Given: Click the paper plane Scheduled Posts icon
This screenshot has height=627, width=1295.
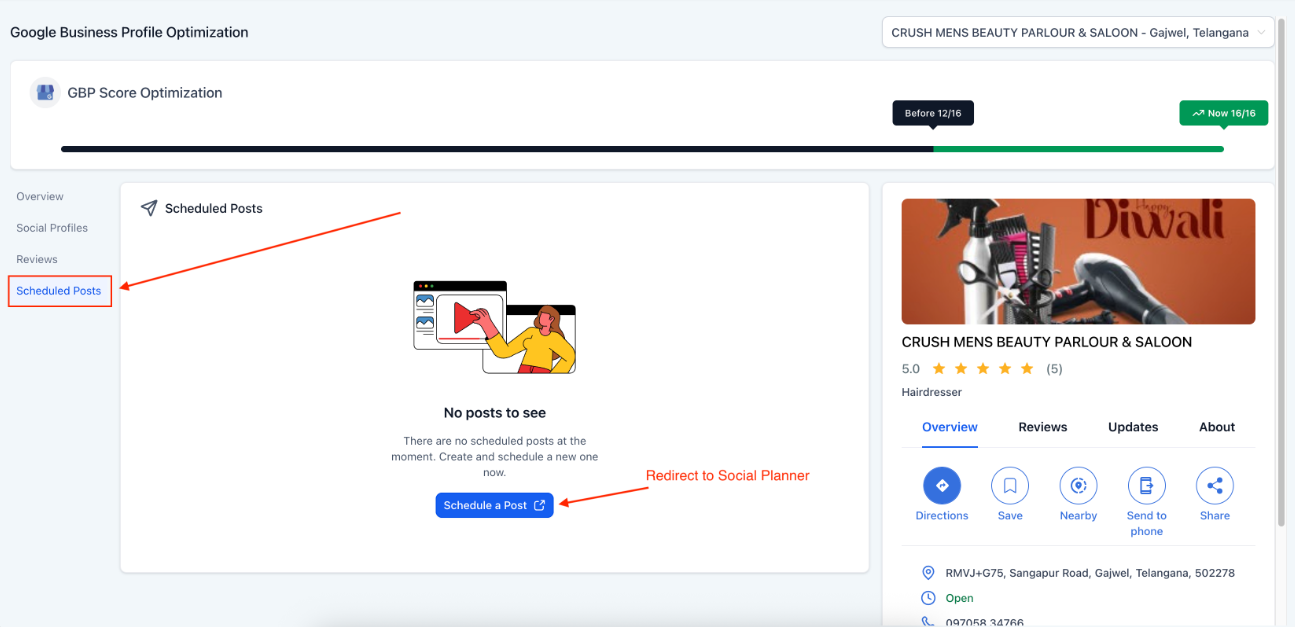Looking at the screenshot, I should coord(149,208).
